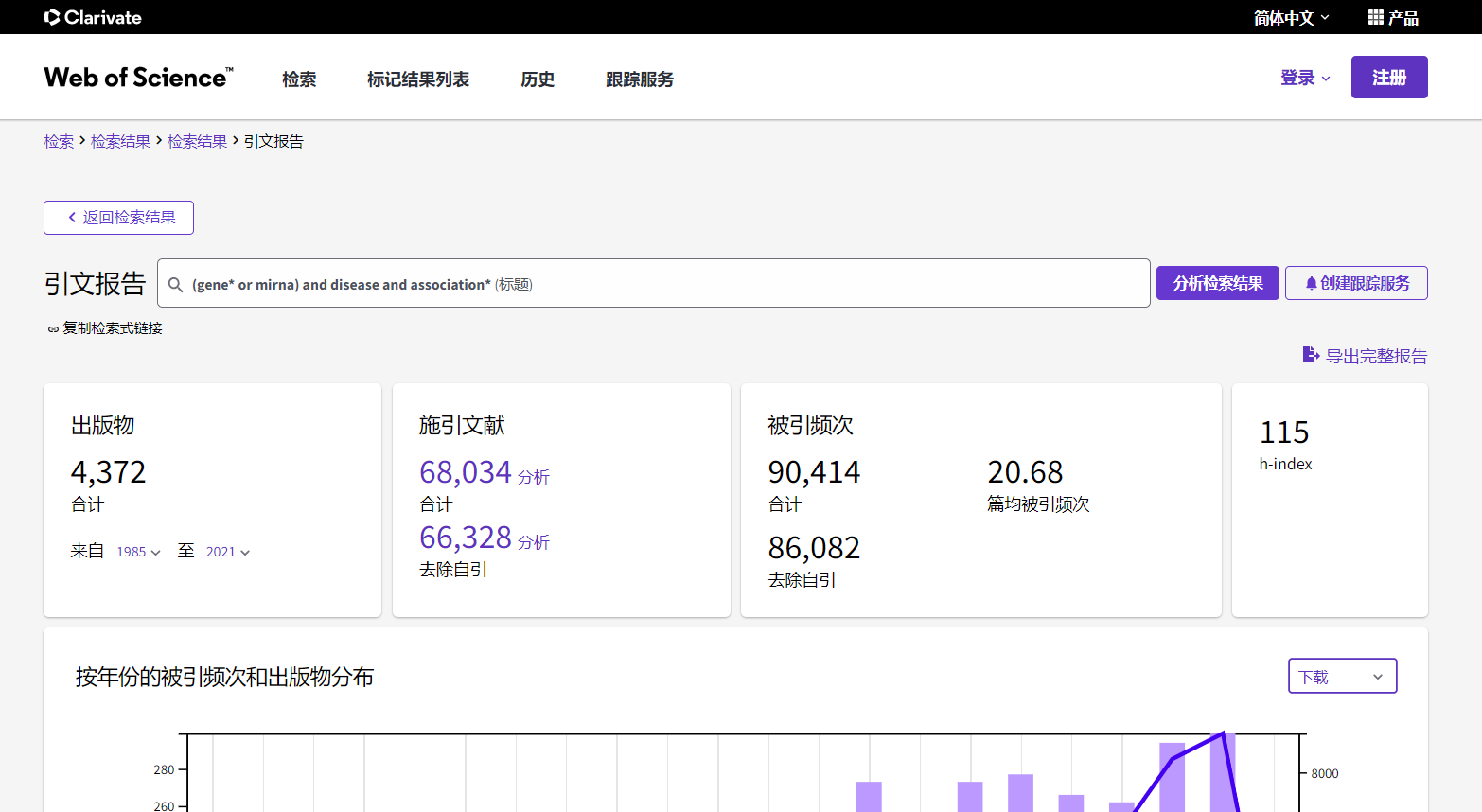
Task: Click the 280 axis label on chart
Action: coord(164,769)
